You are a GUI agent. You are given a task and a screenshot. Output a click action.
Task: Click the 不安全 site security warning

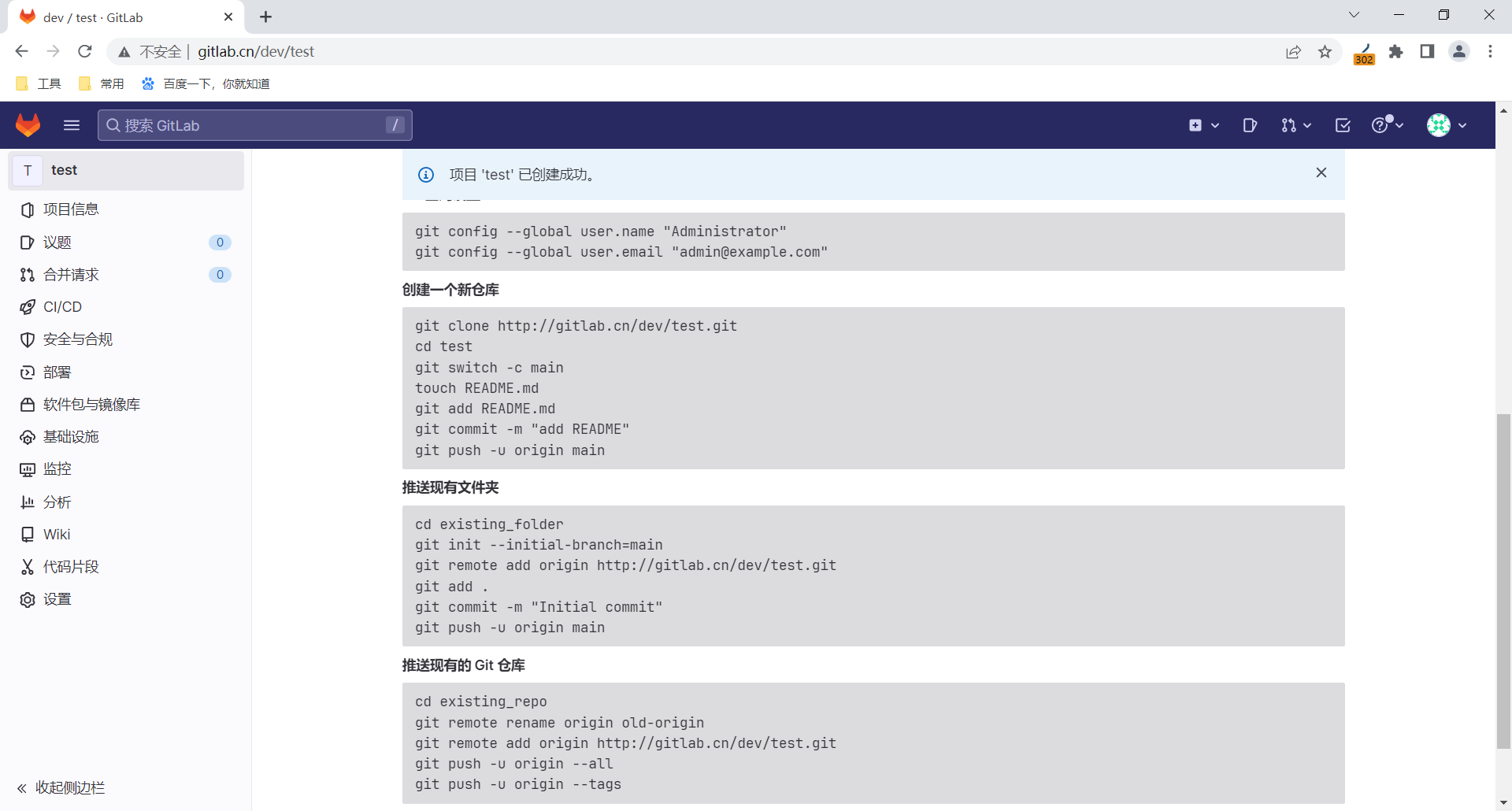coord(150,51)
